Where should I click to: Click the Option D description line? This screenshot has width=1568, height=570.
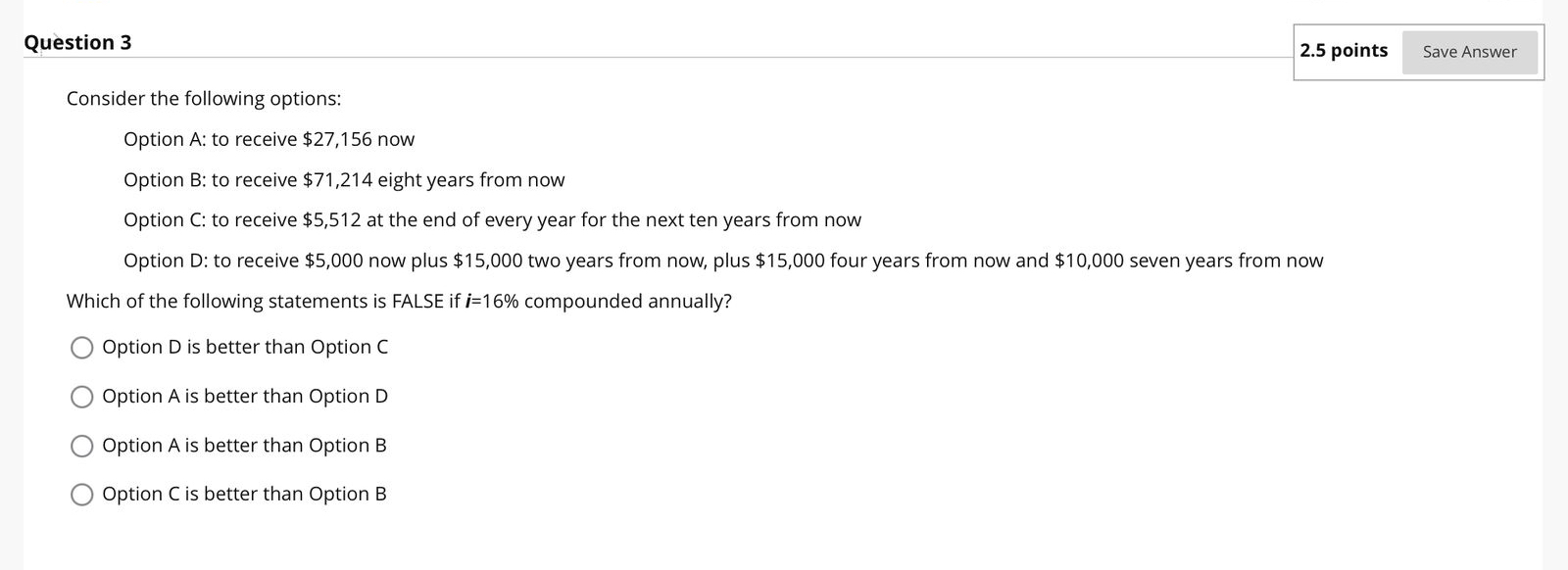click(723, 261)
